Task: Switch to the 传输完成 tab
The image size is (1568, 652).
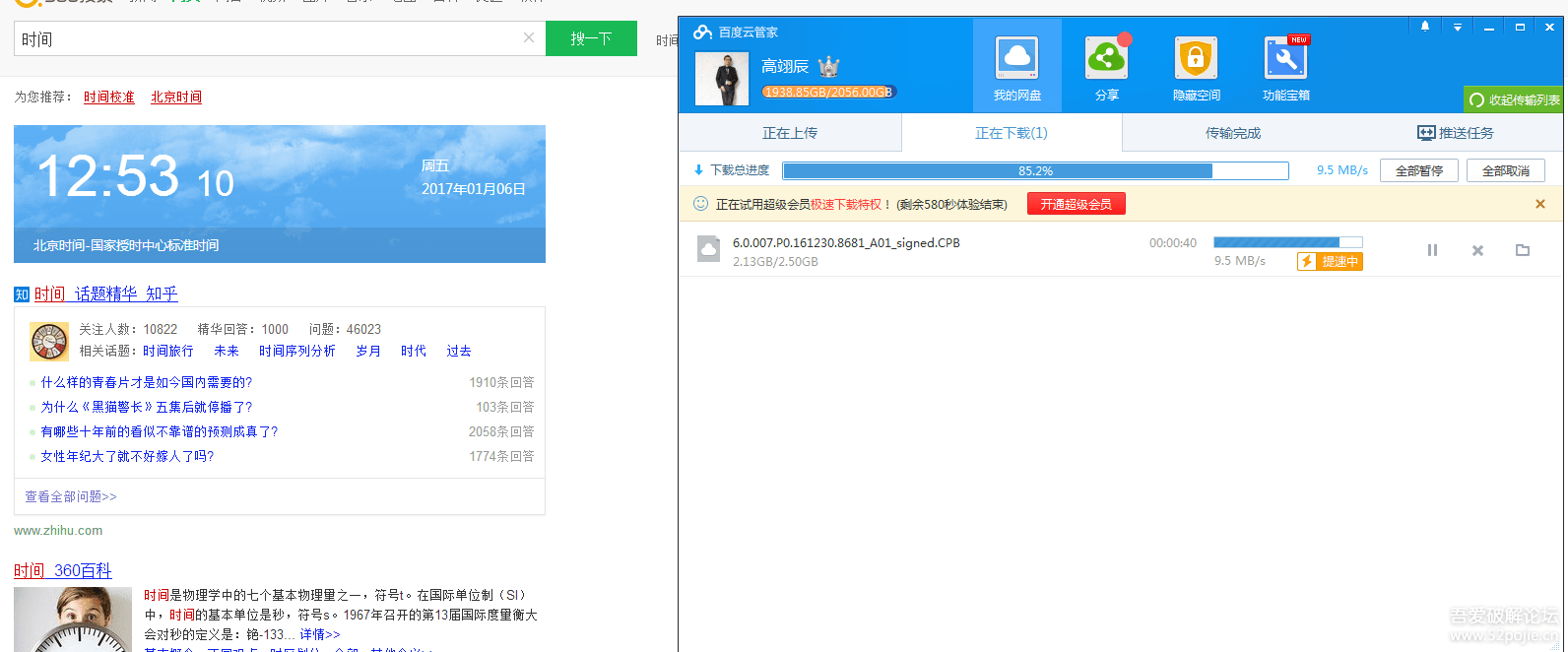Action: (1233, 133)
